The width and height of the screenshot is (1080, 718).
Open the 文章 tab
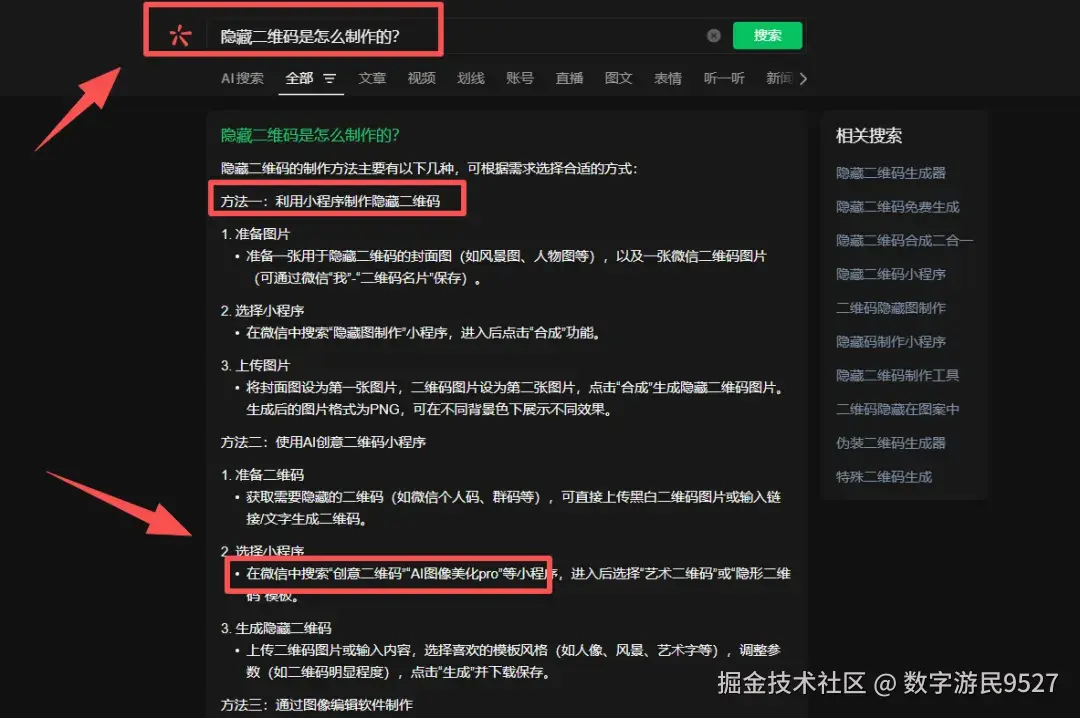point(371,77)
